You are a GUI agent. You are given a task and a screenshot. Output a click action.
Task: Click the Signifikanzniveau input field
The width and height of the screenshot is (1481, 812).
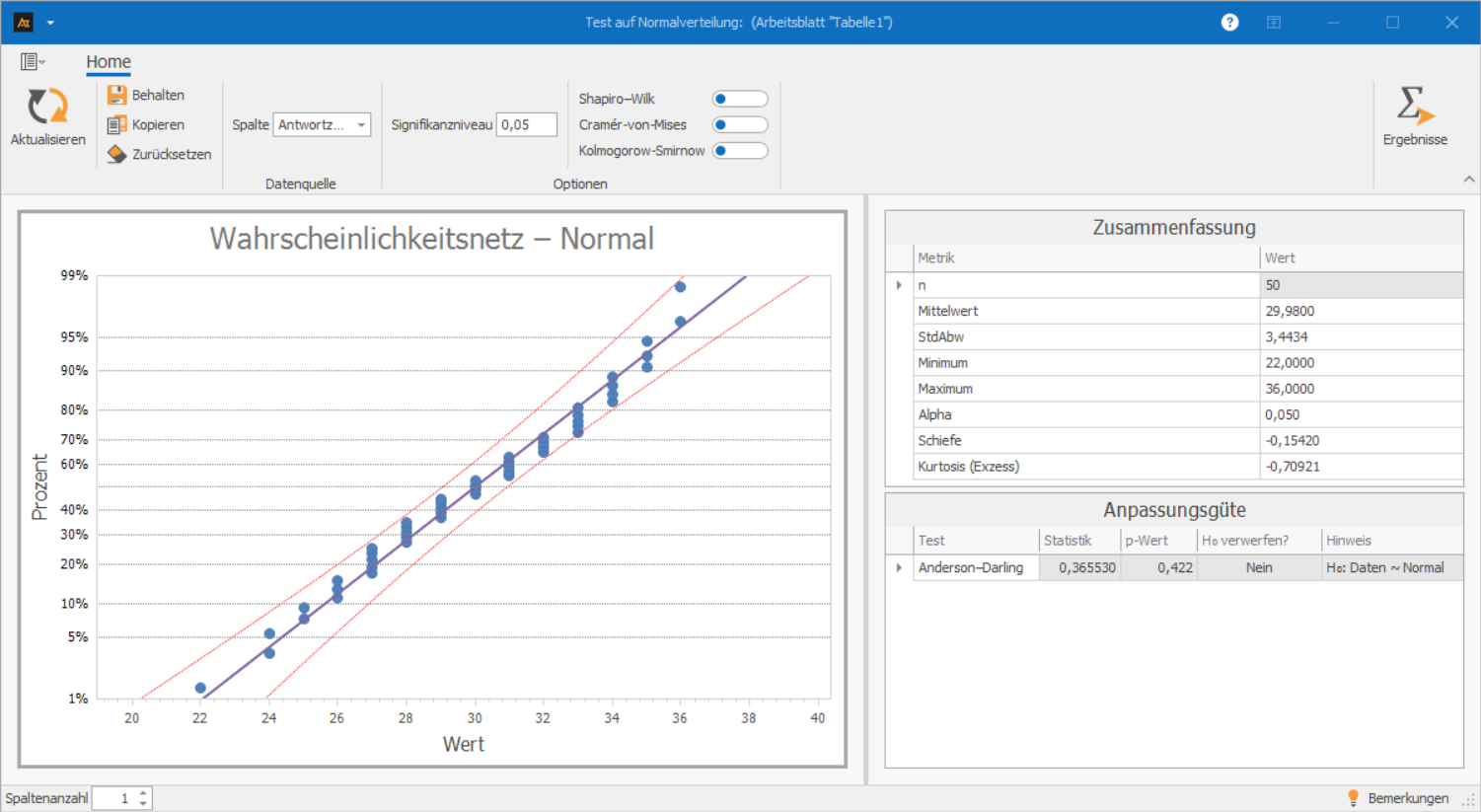click(x=526, y=124)
